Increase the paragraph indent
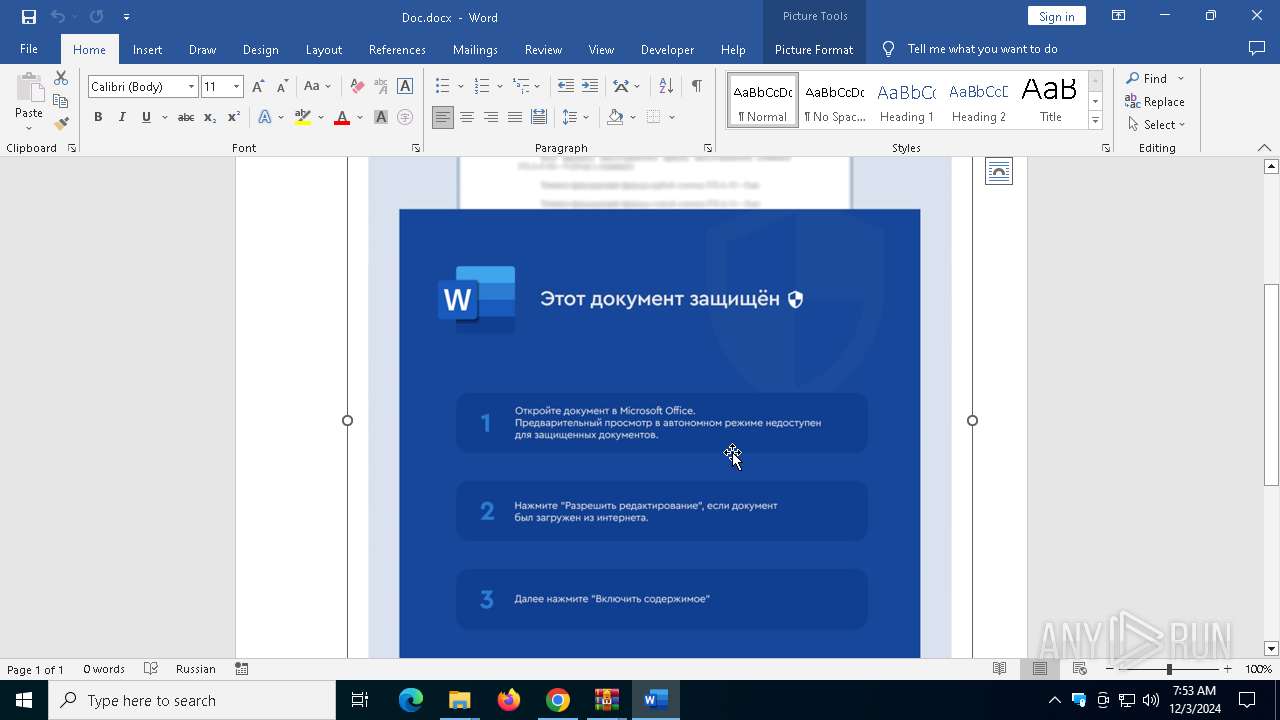Screen dimensions: 1280x720 (590, 87)
